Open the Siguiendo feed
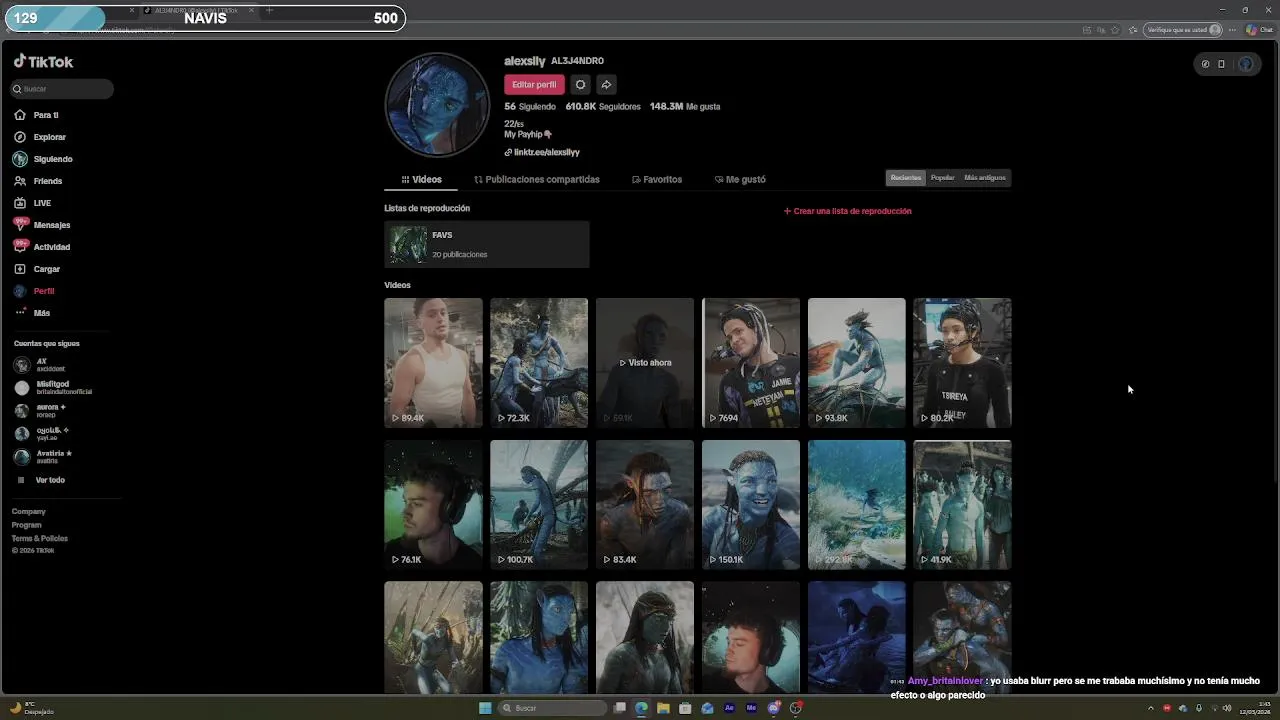1280x720 pixels. [x=52, y=159]
